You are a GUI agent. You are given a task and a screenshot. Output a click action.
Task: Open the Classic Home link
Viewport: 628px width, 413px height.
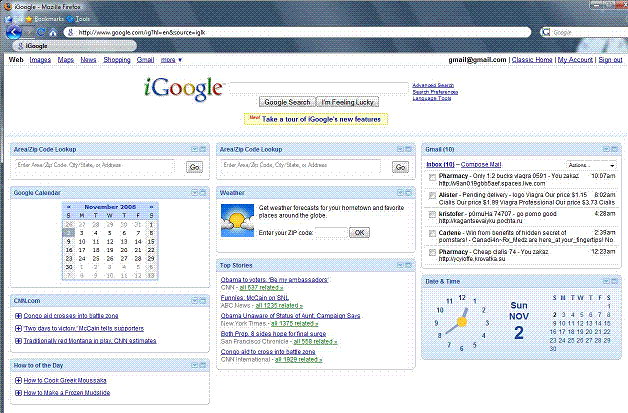tap(532, 60)
